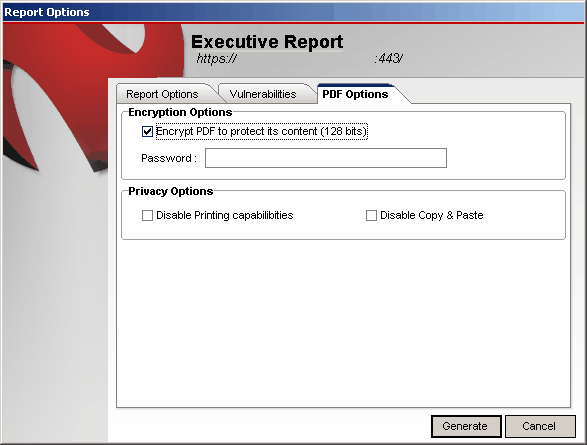The height and width of the screenshot is (445, 587).
Task: Uncheck the Encrypt PDF checkbox box
Action: 147,131
